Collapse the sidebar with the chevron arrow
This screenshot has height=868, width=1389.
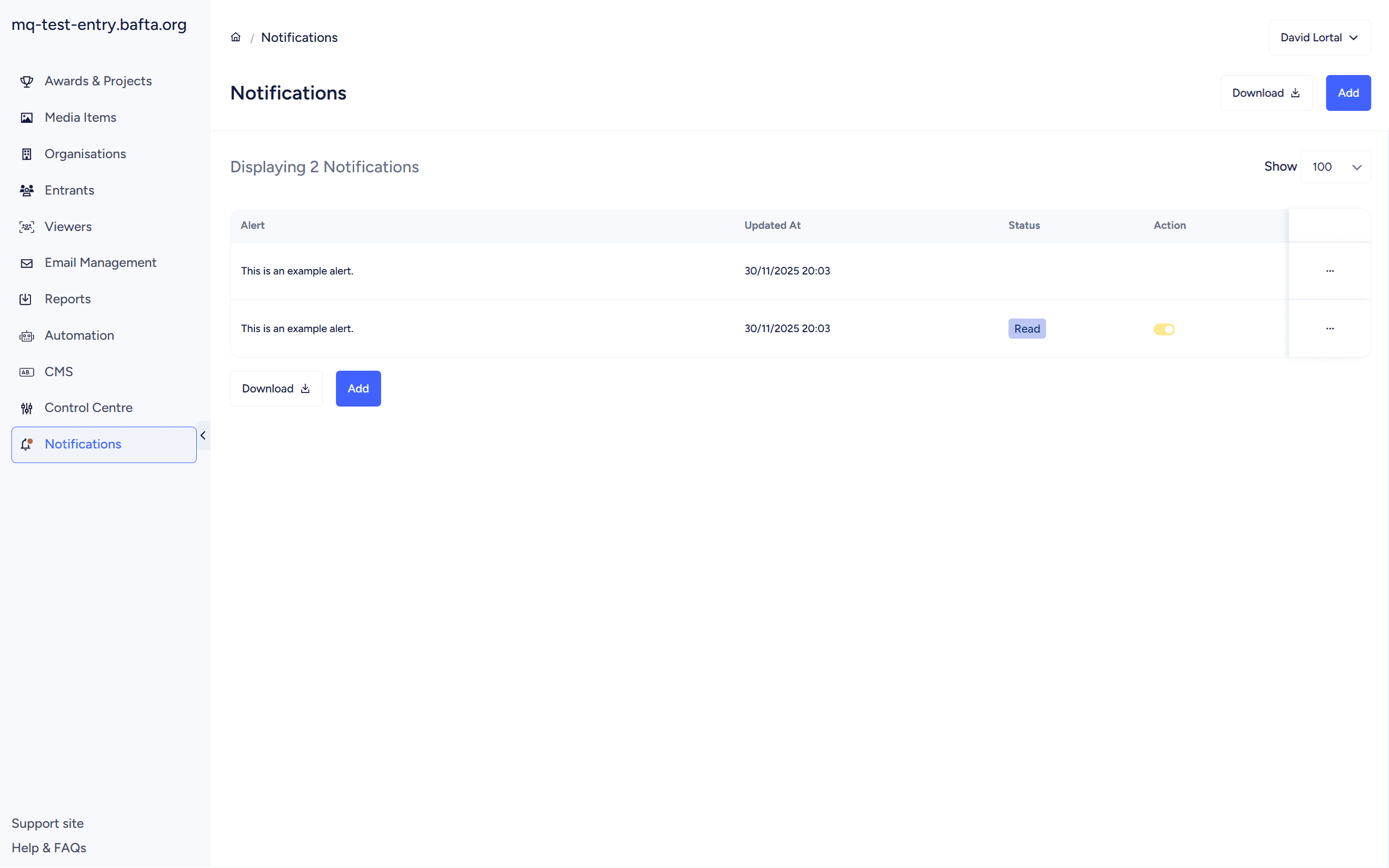(x=203, y=436)
